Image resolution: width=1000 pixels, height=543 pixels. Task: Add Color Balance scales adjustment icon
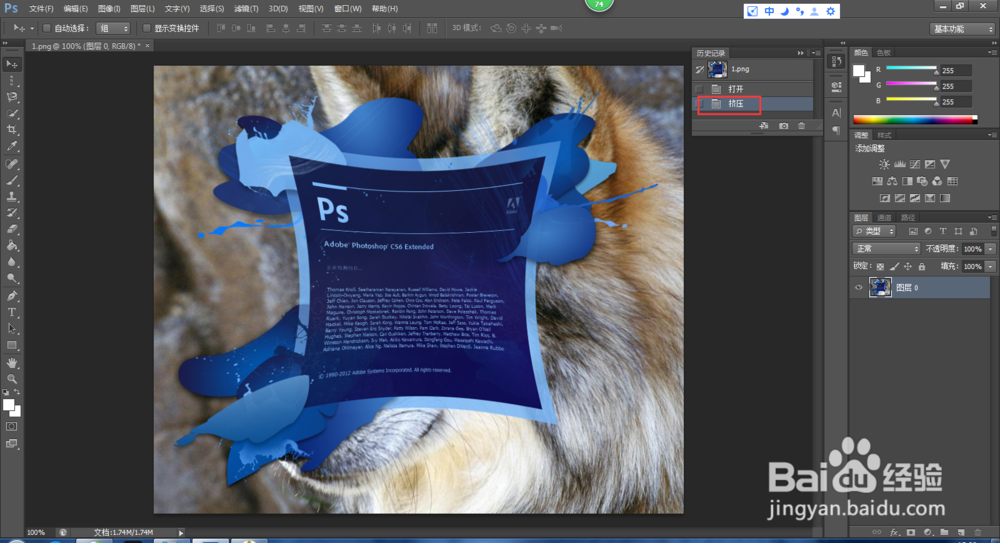[892, 181]
